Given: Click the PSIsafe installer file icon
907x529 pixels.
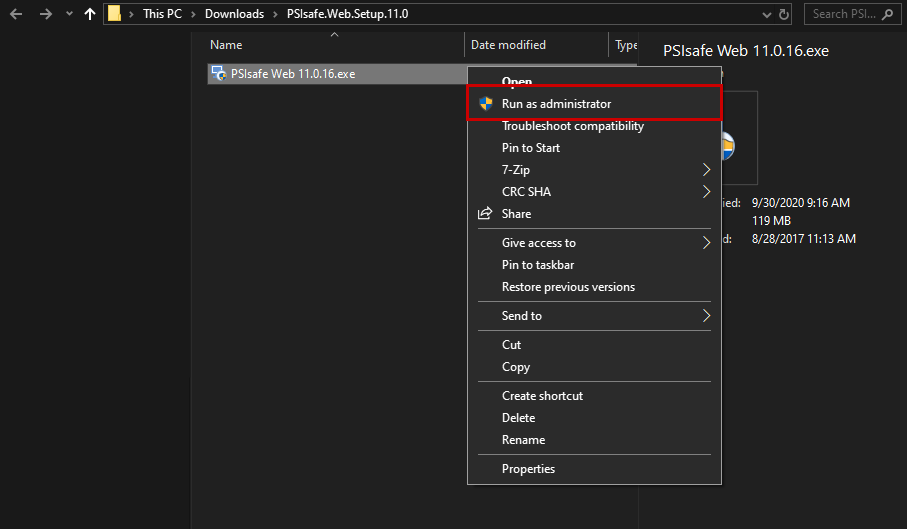Looking at the screenshot, I should [x=219, y=73].
